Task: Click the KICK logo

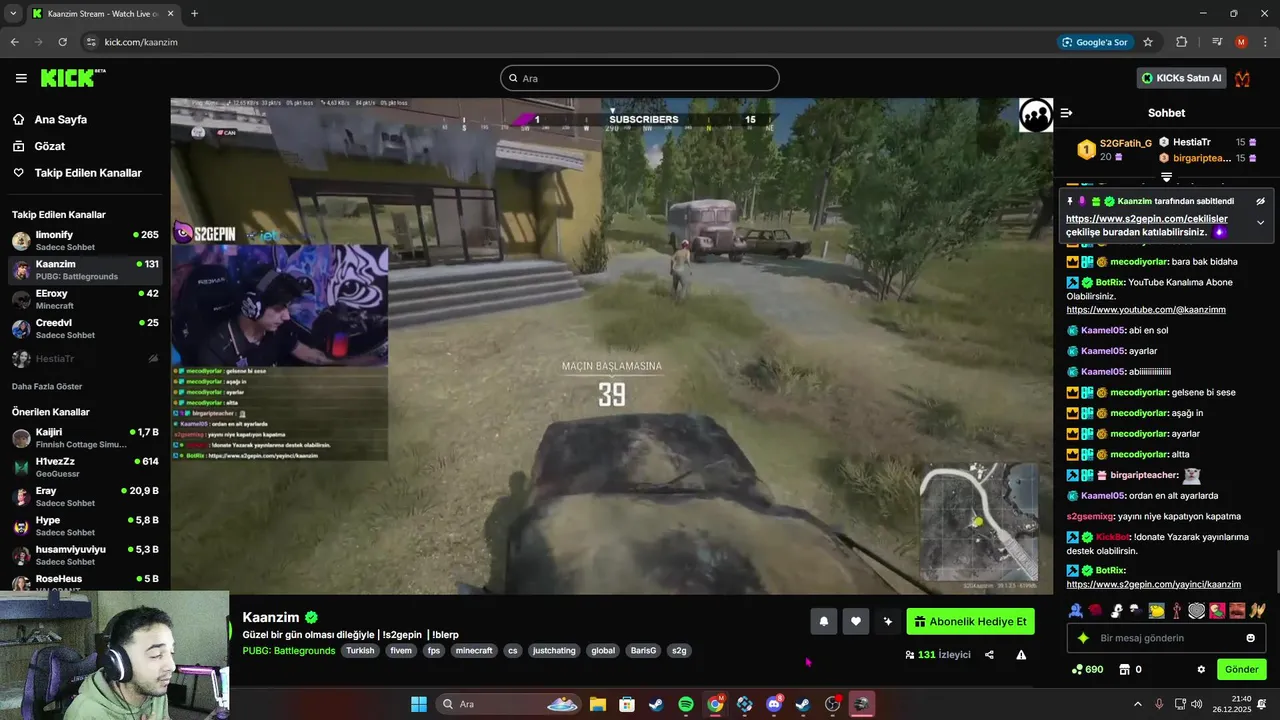Action: point(72,78)
